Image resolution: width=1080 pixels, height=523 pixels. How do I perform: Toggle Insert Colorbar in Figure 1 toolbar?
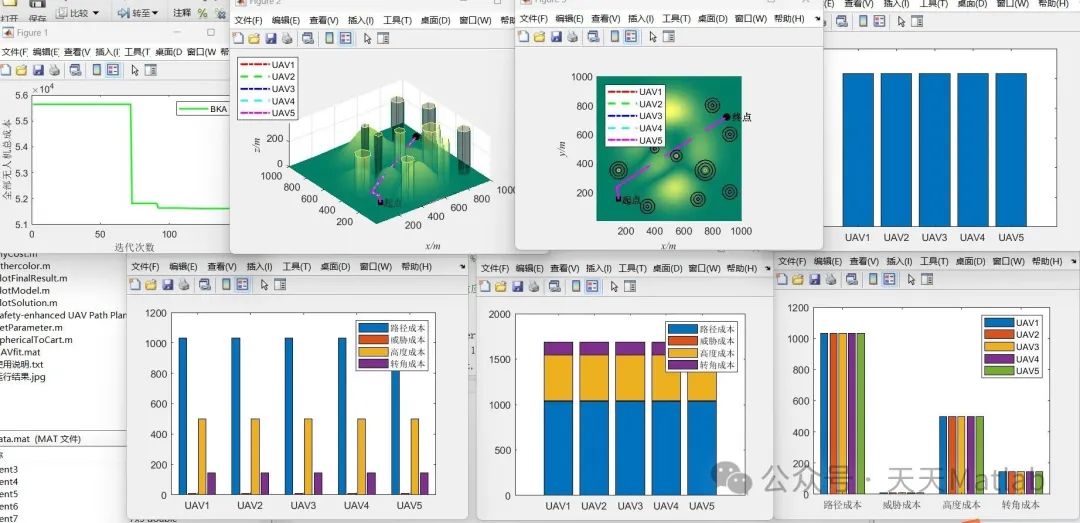point(96,70)
